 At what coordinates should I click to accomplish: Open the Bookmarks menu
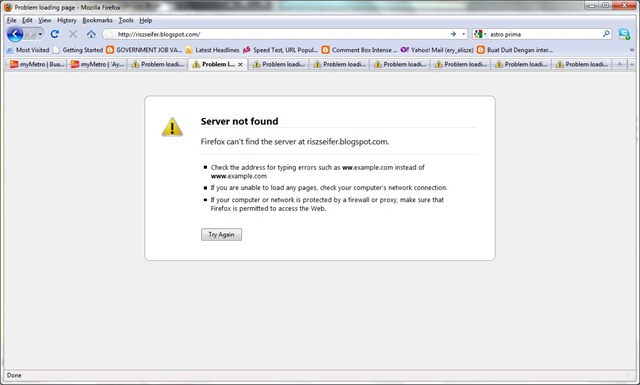98,20
